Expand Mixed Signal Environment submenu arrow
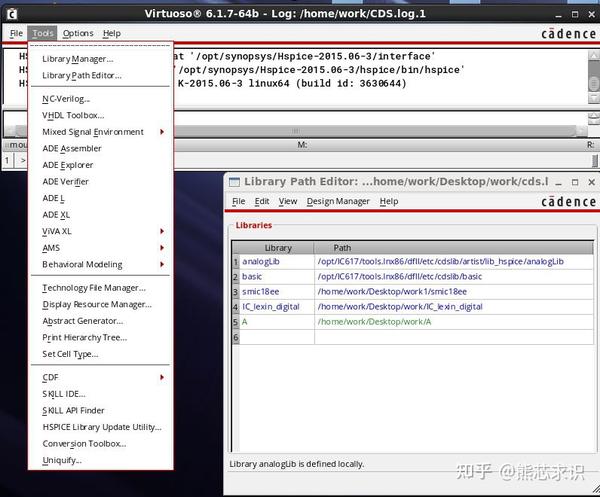 click(x=162, y=132)
